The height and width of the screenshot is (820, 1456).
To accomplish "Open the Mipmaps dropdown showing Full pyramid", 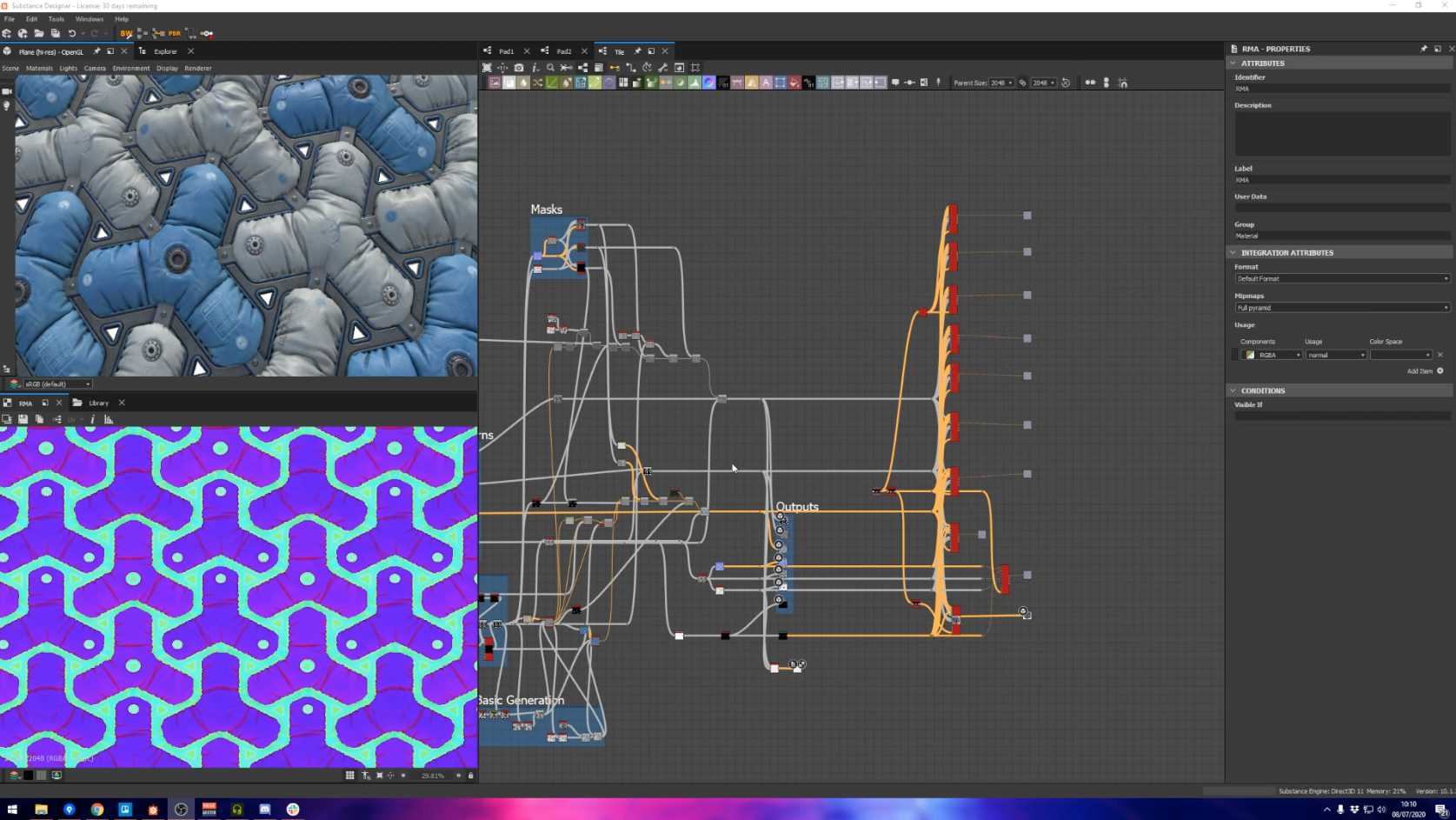I will pos(1342,308).
